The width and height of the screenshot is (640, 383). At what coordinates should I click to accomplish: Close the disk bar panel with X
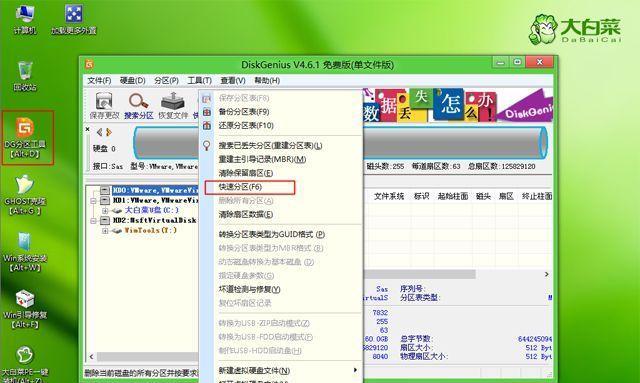tap(87, 129)
